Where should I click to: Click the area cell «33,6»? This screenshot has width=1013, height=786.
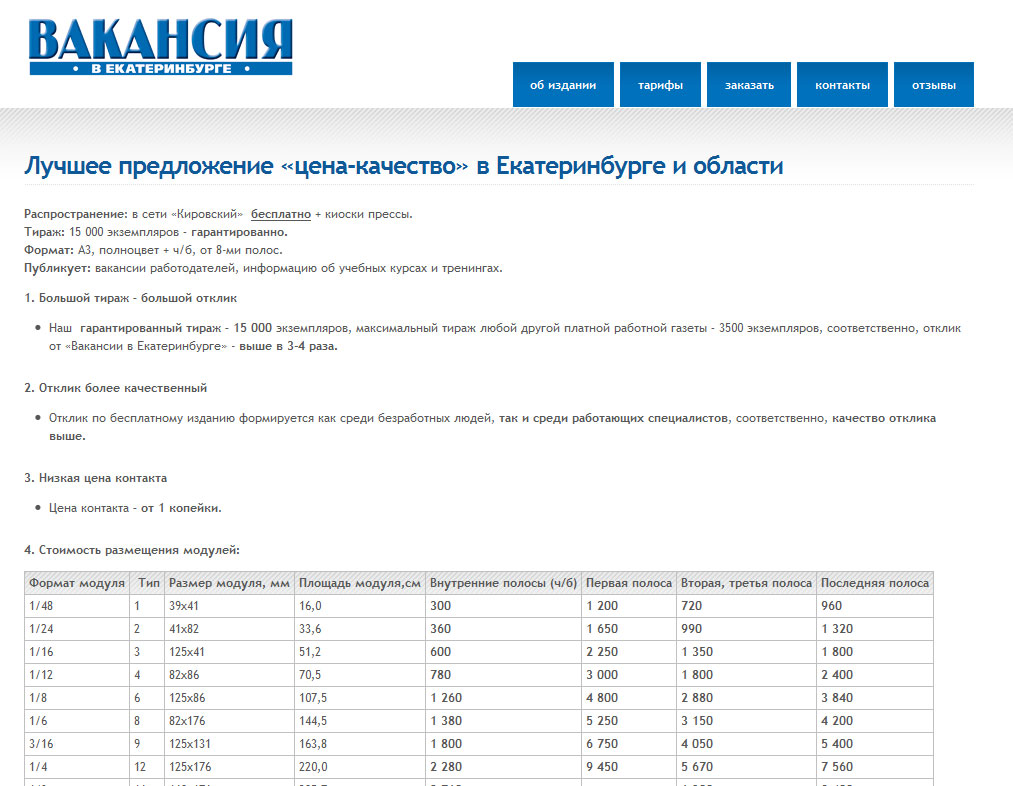tap(360, 629)
